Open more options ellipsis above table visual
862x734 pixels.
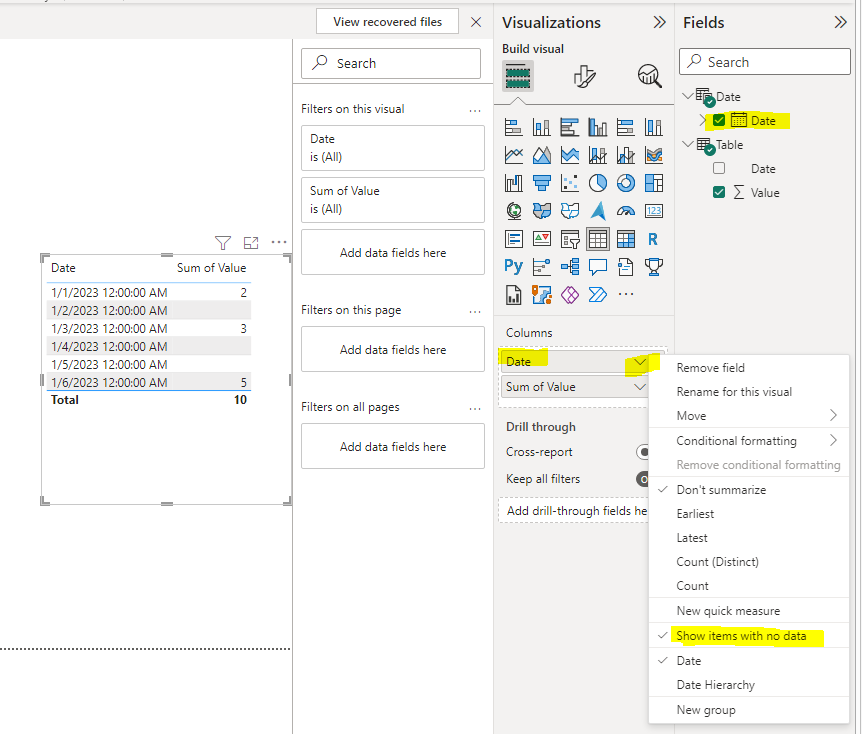279,242
